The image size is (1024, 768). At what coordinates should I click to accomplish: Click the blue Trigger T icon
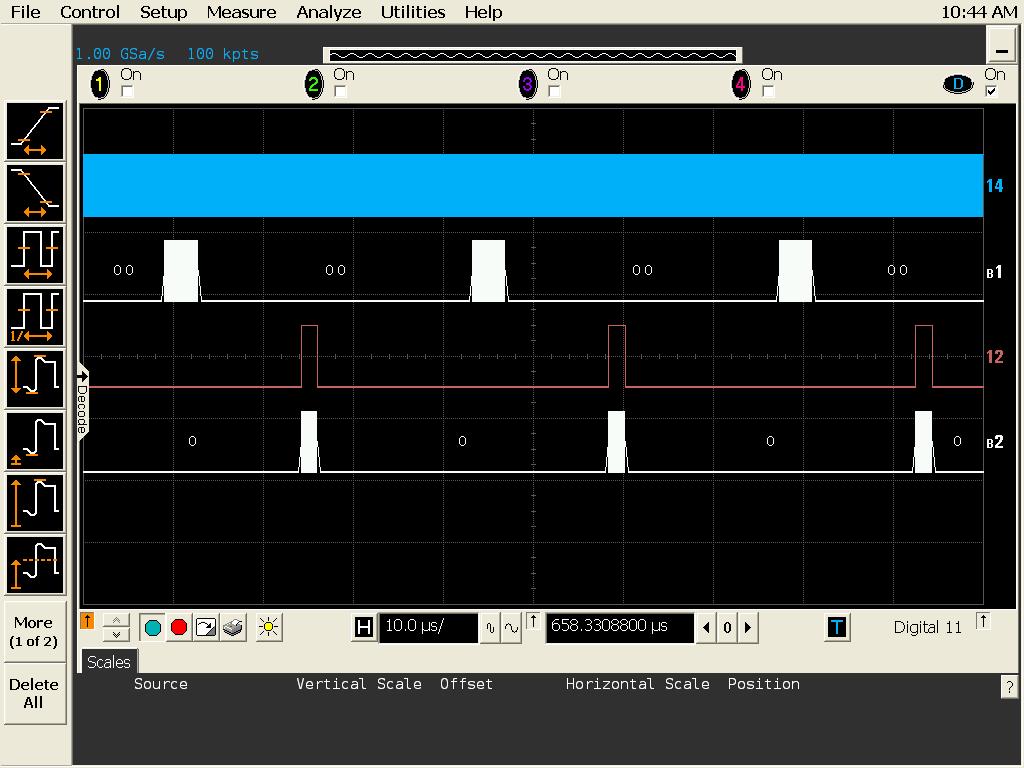tap(837, 628)
